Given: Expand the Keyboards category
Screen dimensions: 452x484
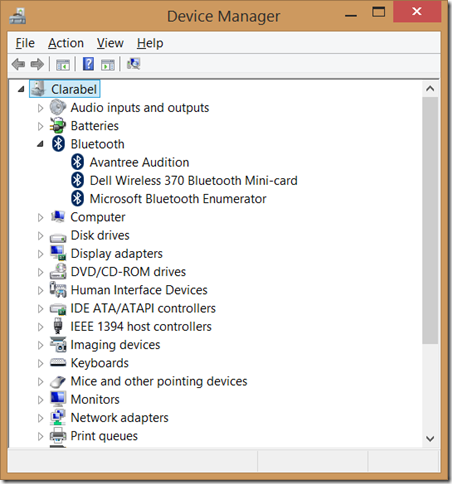Looking at the screenshot, I should 40,363.
